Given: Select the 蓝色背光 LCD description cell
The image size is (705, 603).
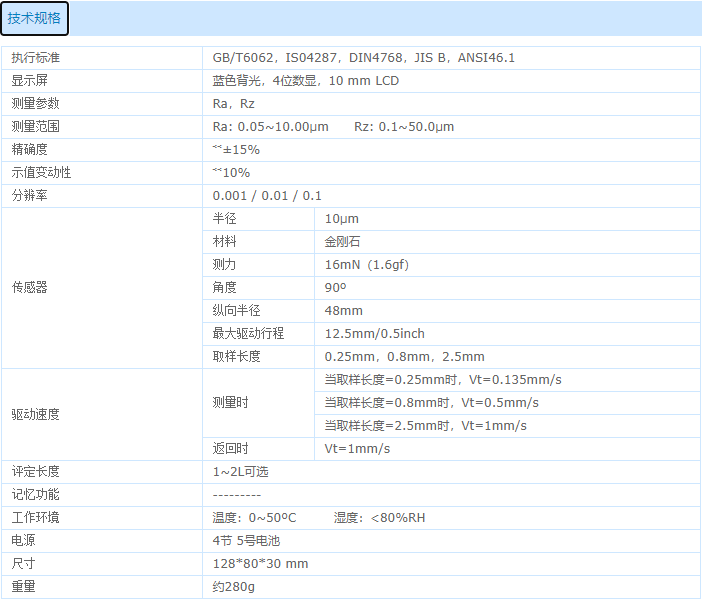Looking at the screenshot, I should [x=305, y=81].
